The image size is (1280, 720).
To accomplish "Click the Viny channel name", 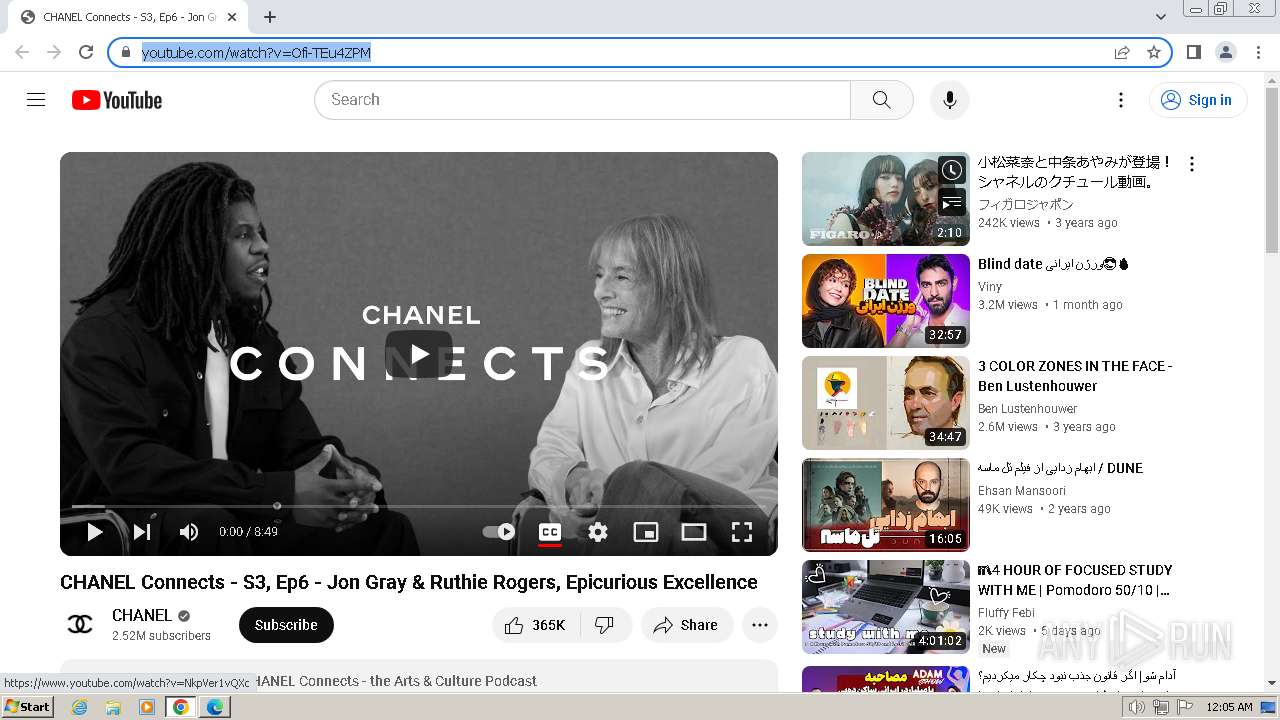I will pos(990,286).
